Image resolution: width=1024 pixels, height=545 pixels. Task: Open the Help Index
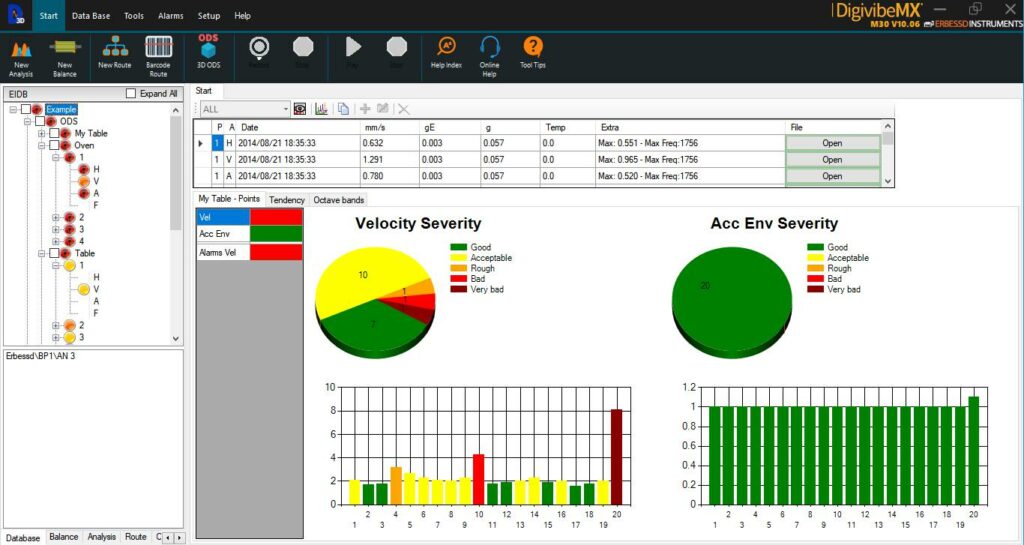click(447, 52)
